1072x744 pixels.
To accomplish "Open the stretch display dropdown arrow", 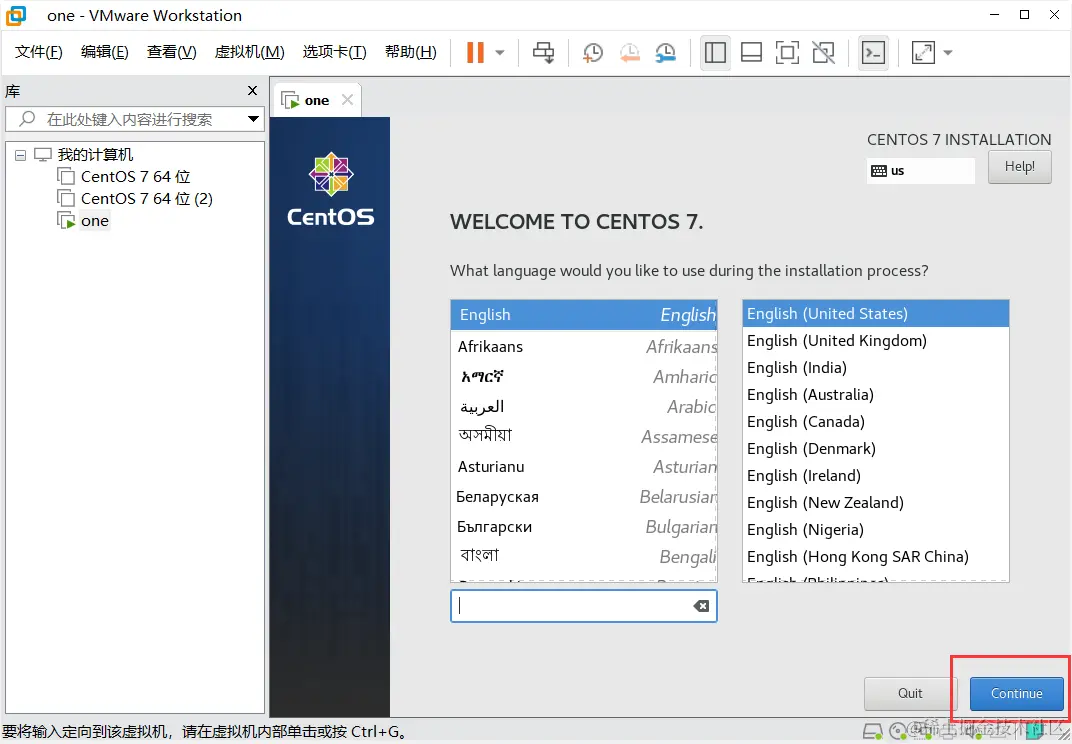I will [948, 53].
